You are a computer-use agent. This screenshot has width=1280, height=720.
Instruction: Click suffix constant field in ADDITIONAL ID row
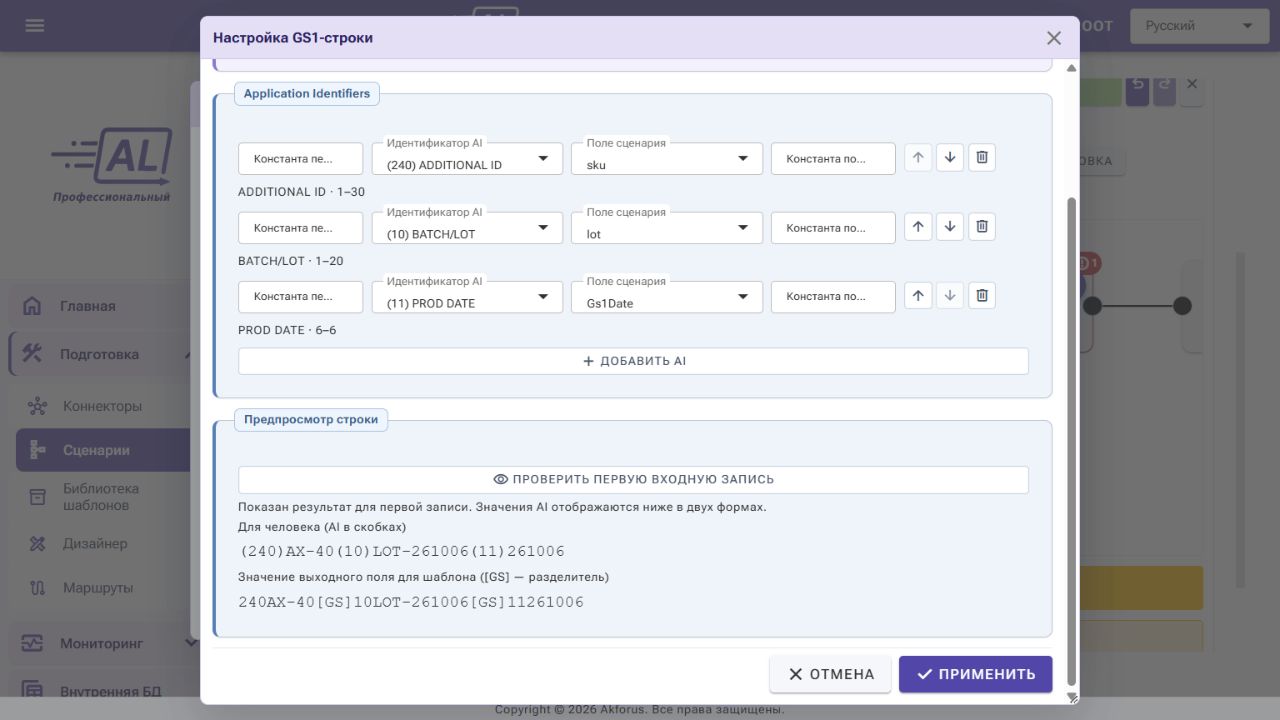tap(833, 159)
